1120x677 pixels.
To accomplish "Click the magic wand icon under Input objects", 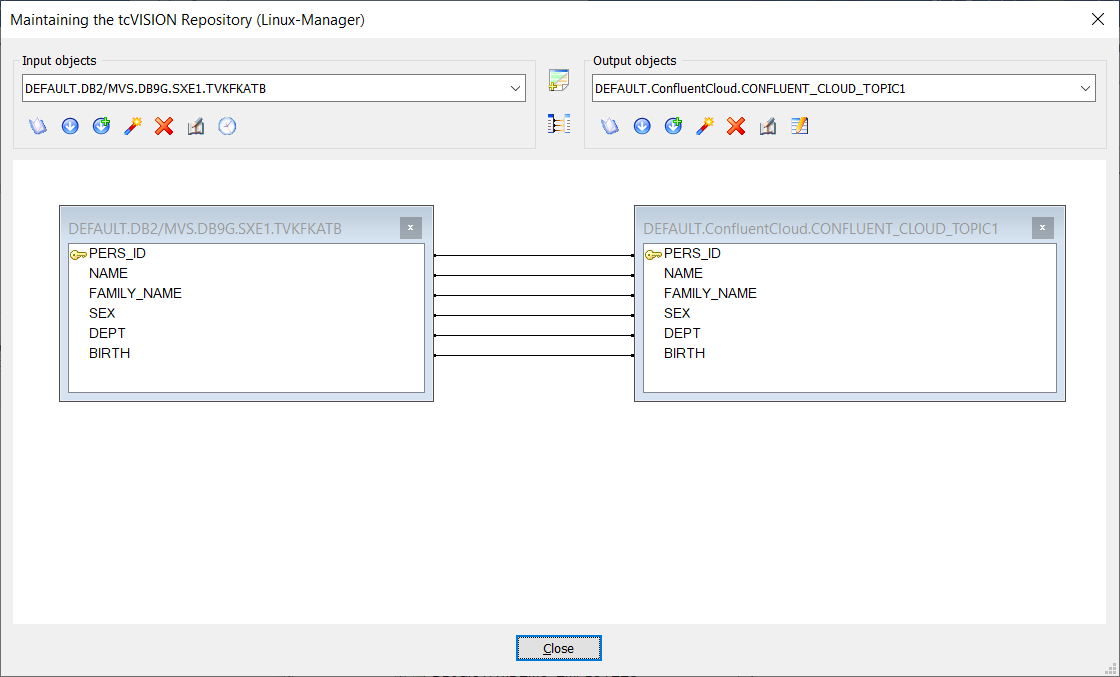I will click(x=133, y=126).
